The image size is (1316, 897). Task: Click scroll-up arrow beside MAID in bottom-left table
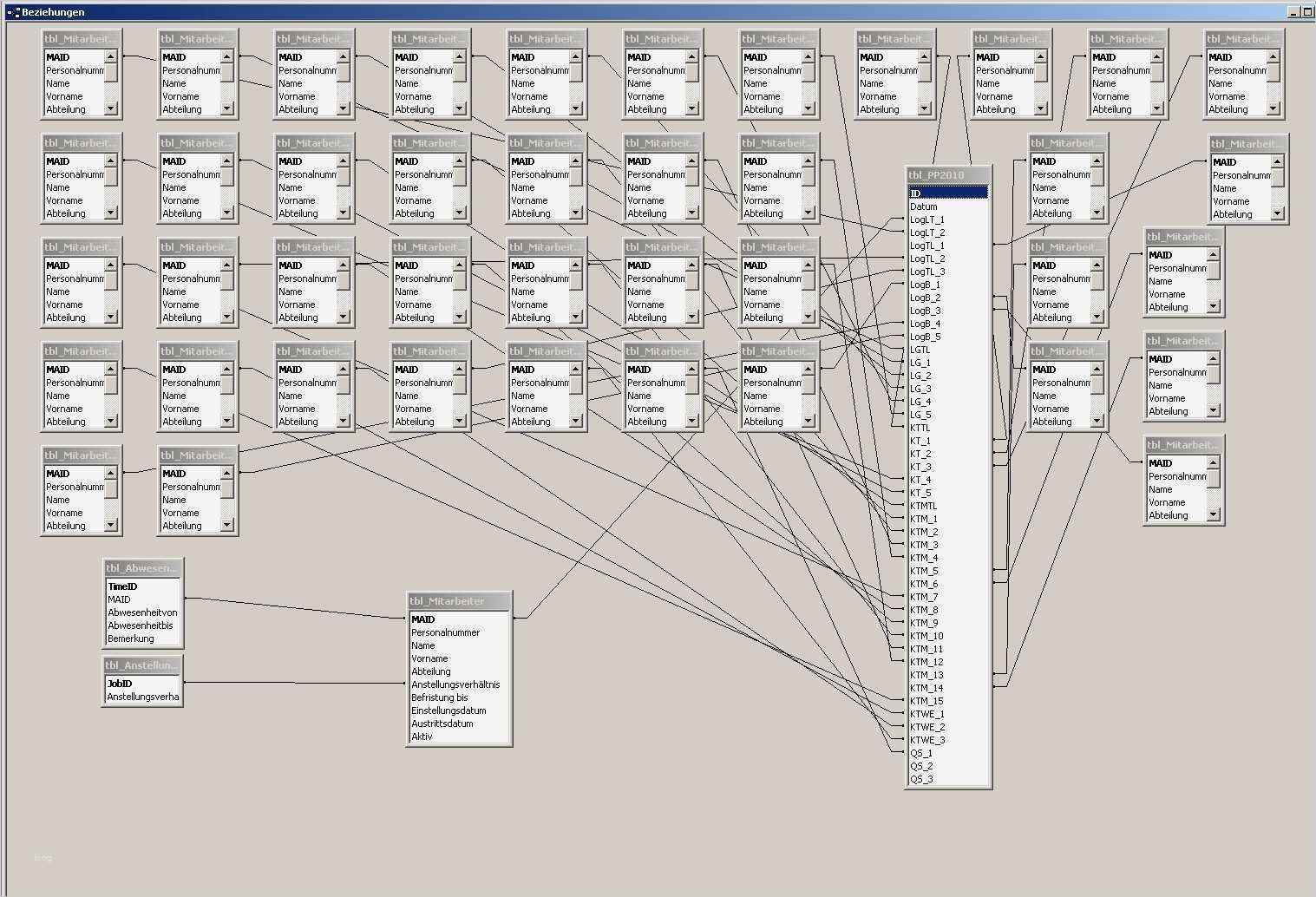(111, 474)
